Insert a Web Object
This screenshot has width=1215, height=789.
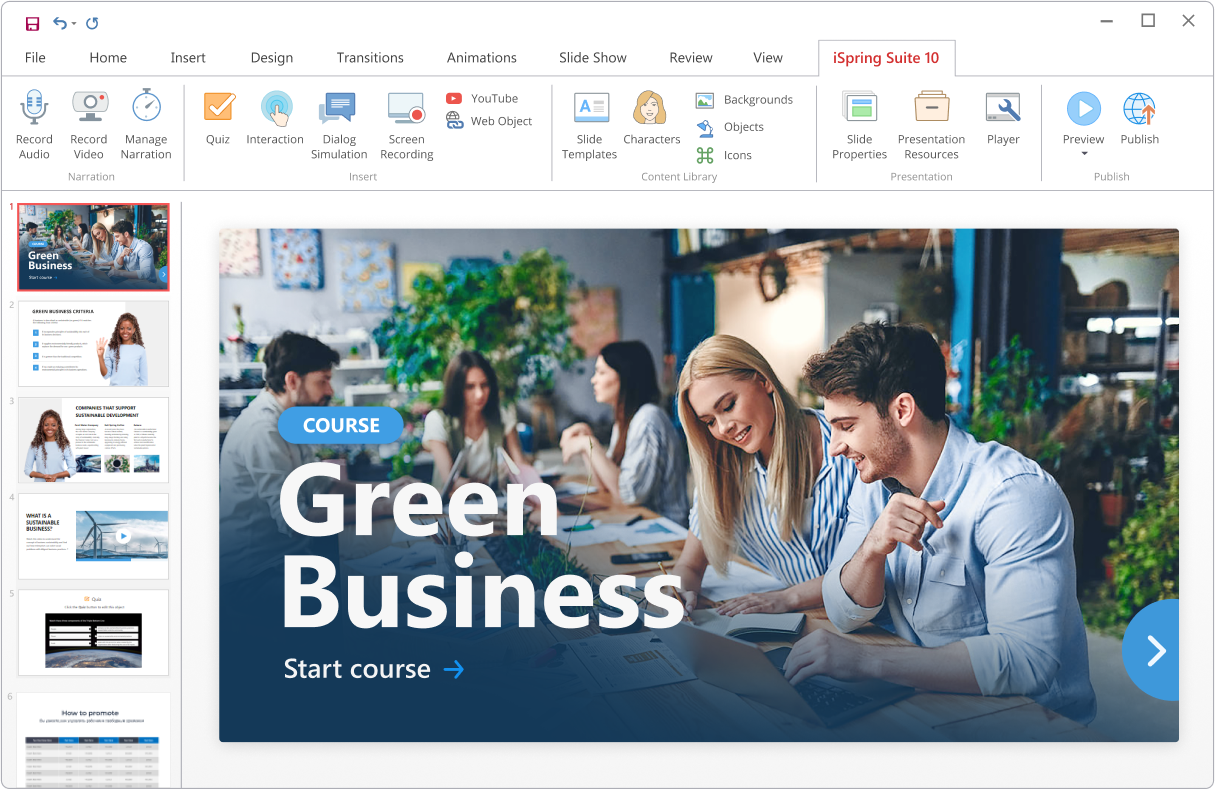pyautogui.click(x=489, y=121)
